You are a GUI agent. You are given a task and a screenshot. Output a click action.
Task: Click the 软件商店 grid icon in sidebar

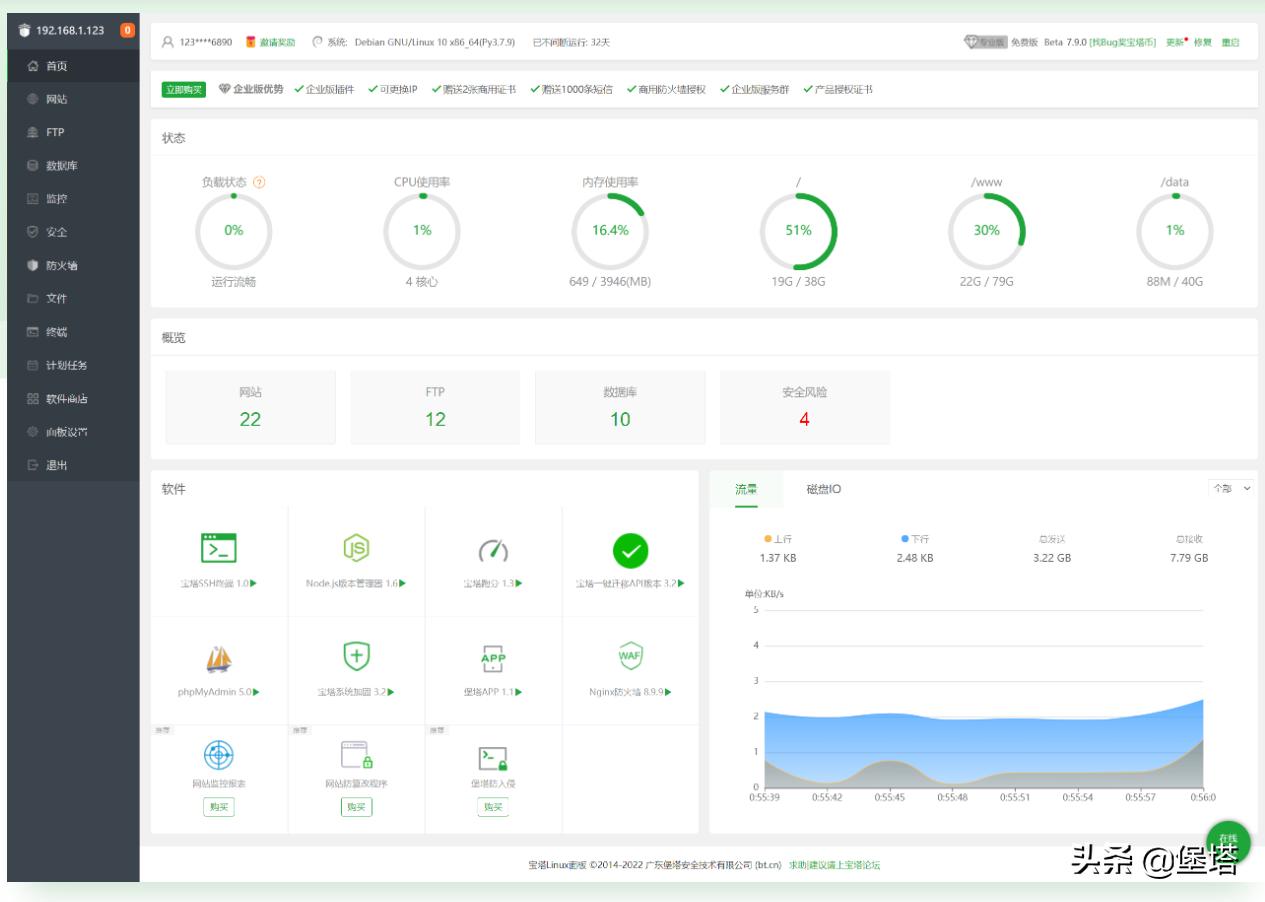[33, 399]
